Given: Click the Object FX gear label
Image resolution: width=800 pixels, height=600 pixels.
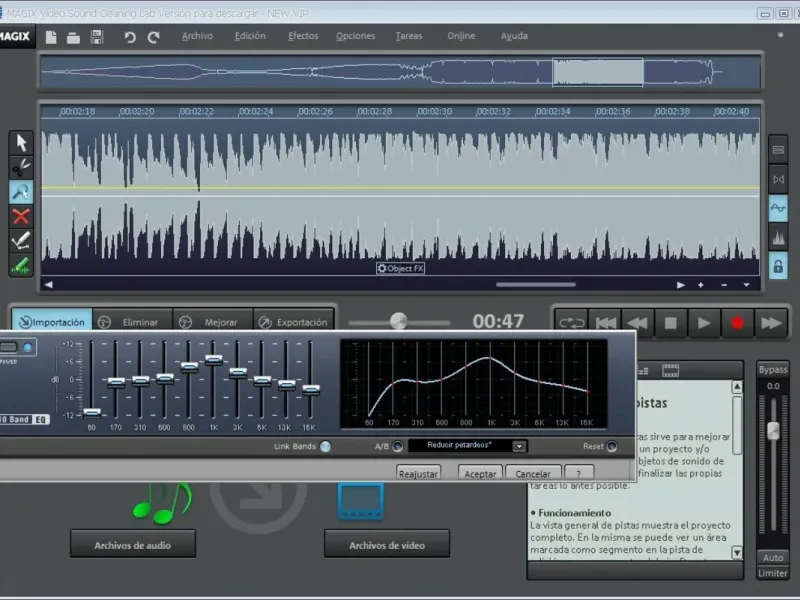Looking at the screenshot, I should click(x=400, y=268).
